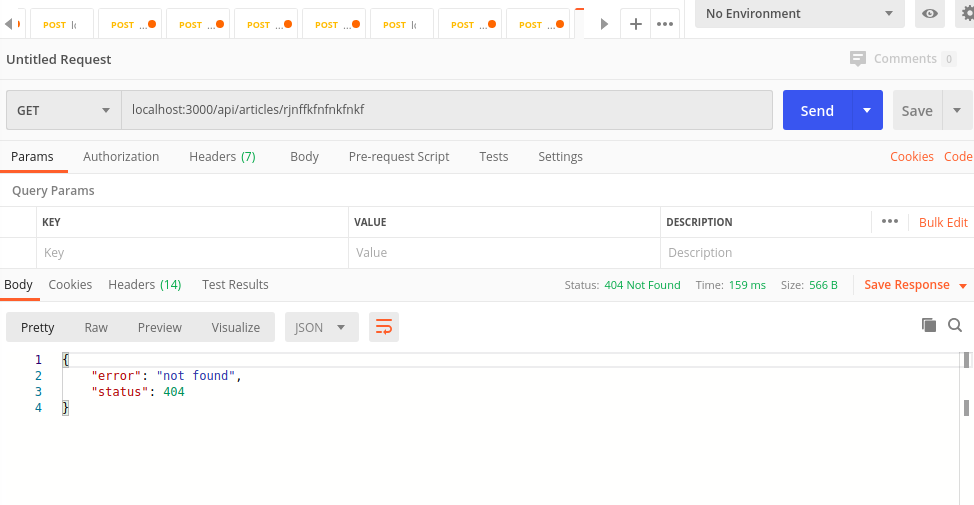Open Save Response dropdown
Screen dimensions: 974x505
coord(916,284)
